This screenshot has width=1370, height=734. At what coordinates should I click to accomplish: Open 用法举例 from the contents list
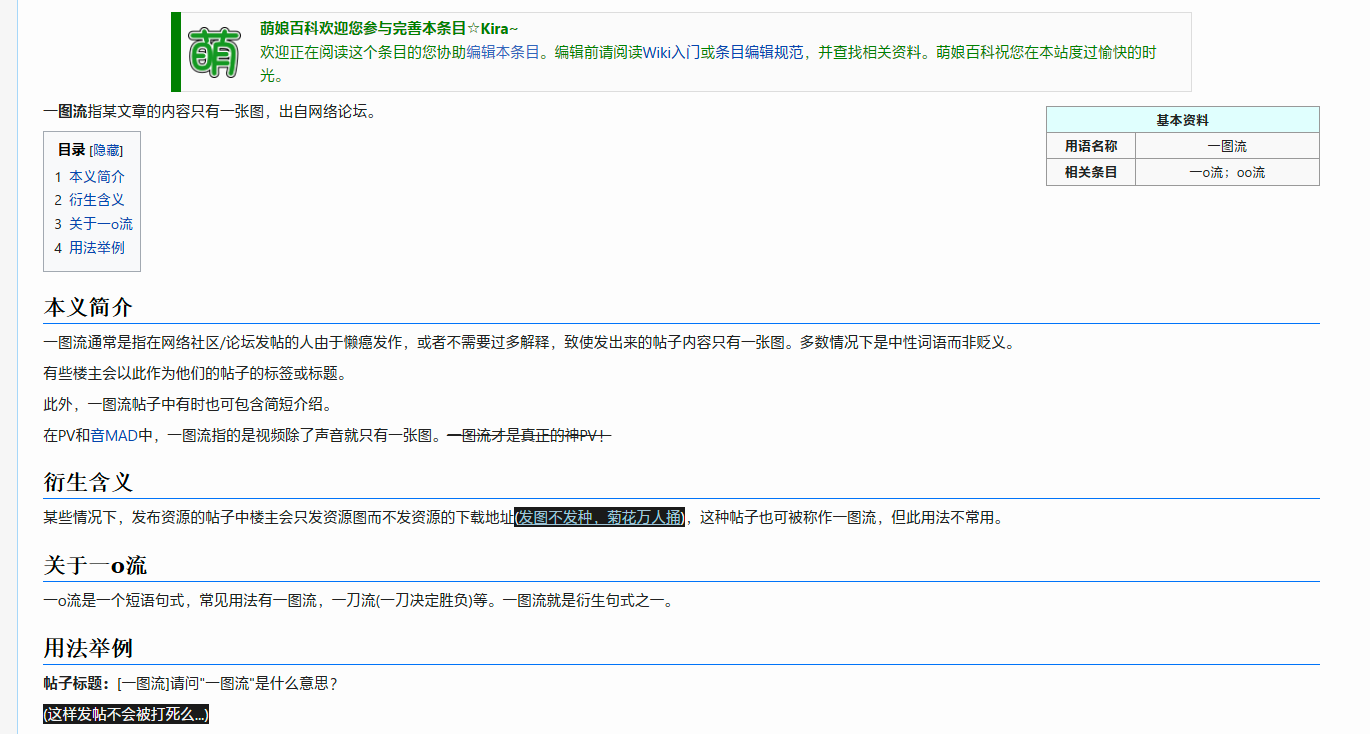tap(96, 248)
